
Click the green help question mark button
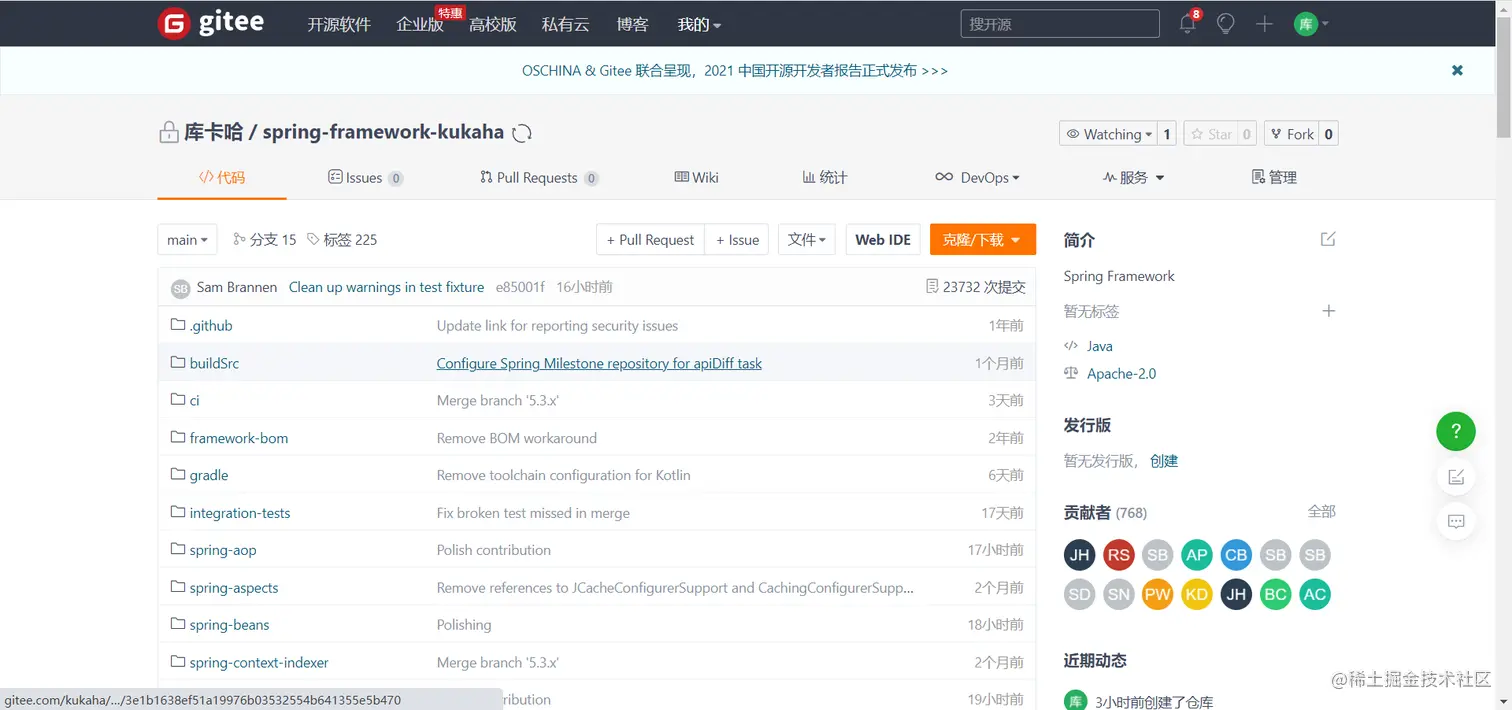click(x=1456, y=432)
